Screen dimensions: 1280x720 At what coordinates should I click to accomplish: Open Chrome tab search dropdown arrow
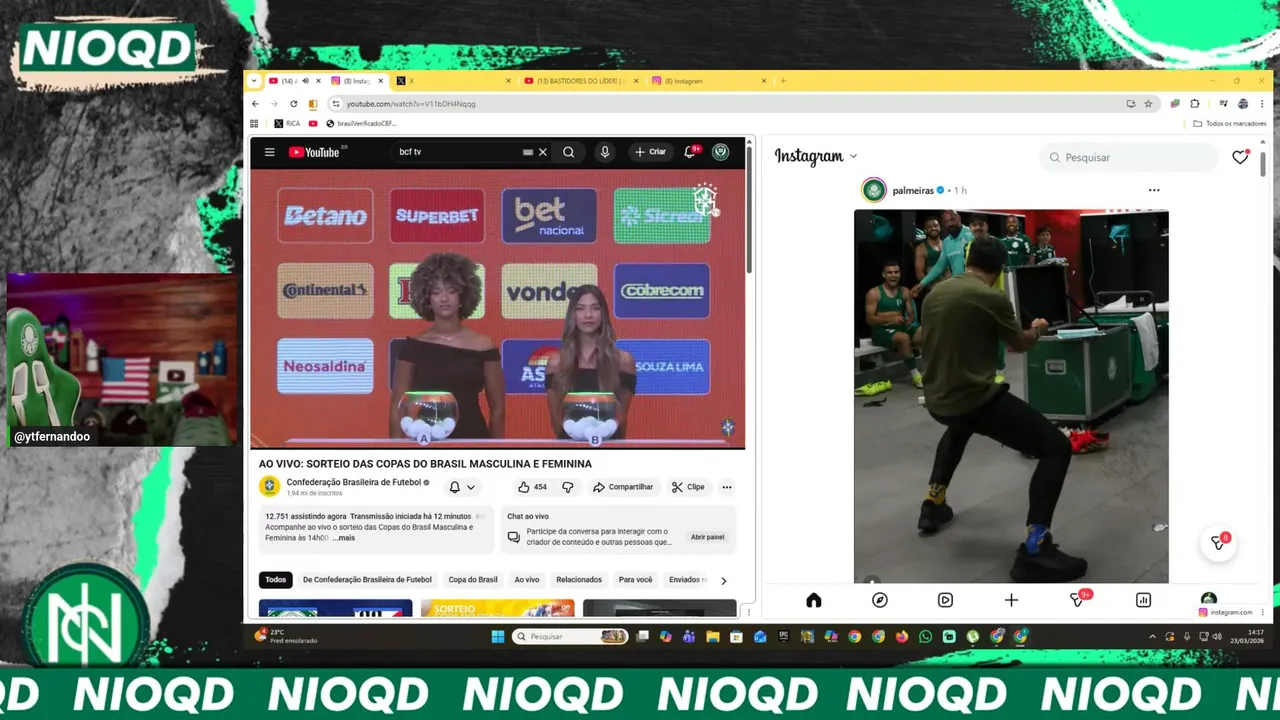pyautogui.click(x=254, y=81)
